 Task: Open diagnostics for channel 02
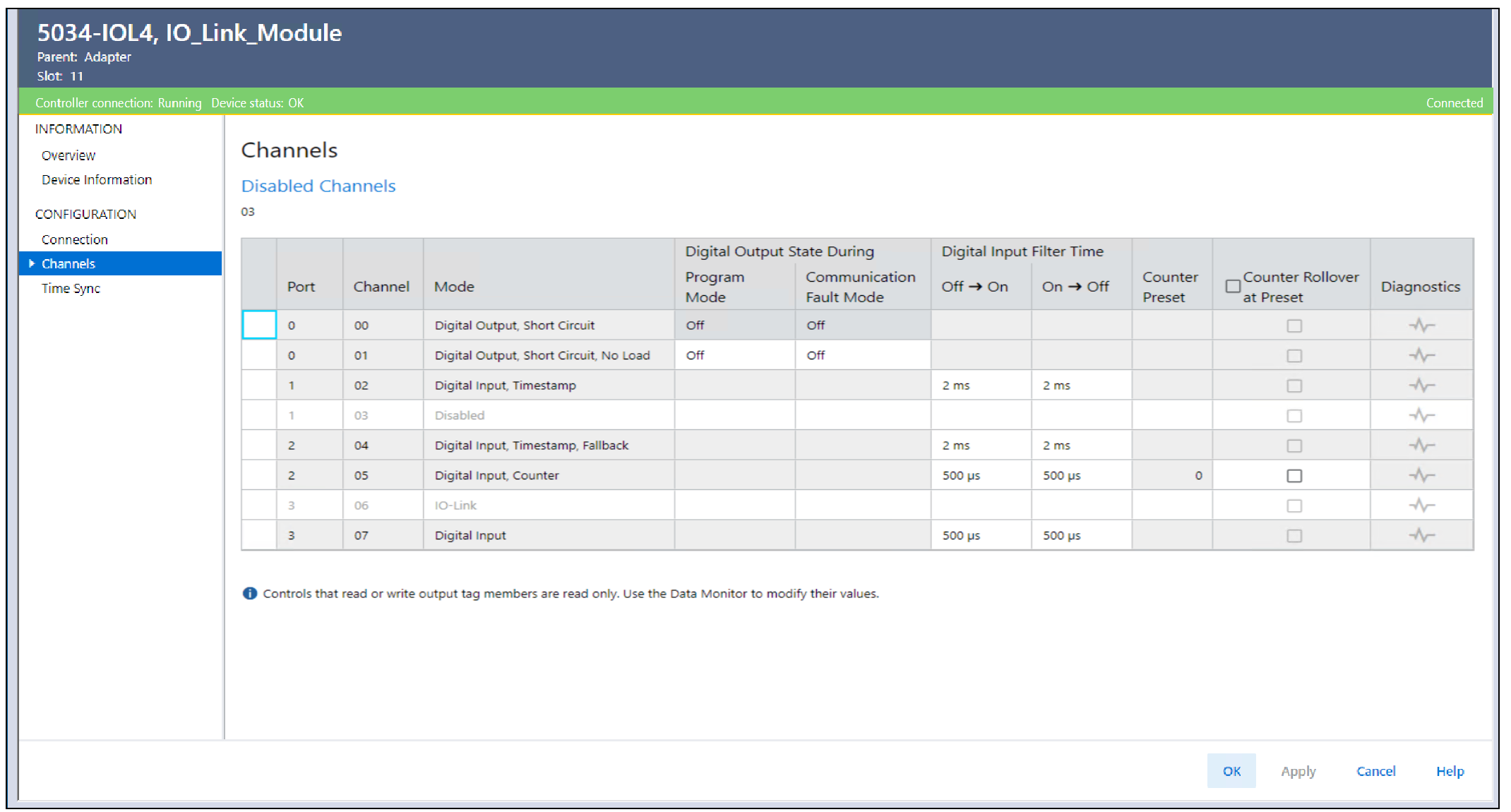1421,386
